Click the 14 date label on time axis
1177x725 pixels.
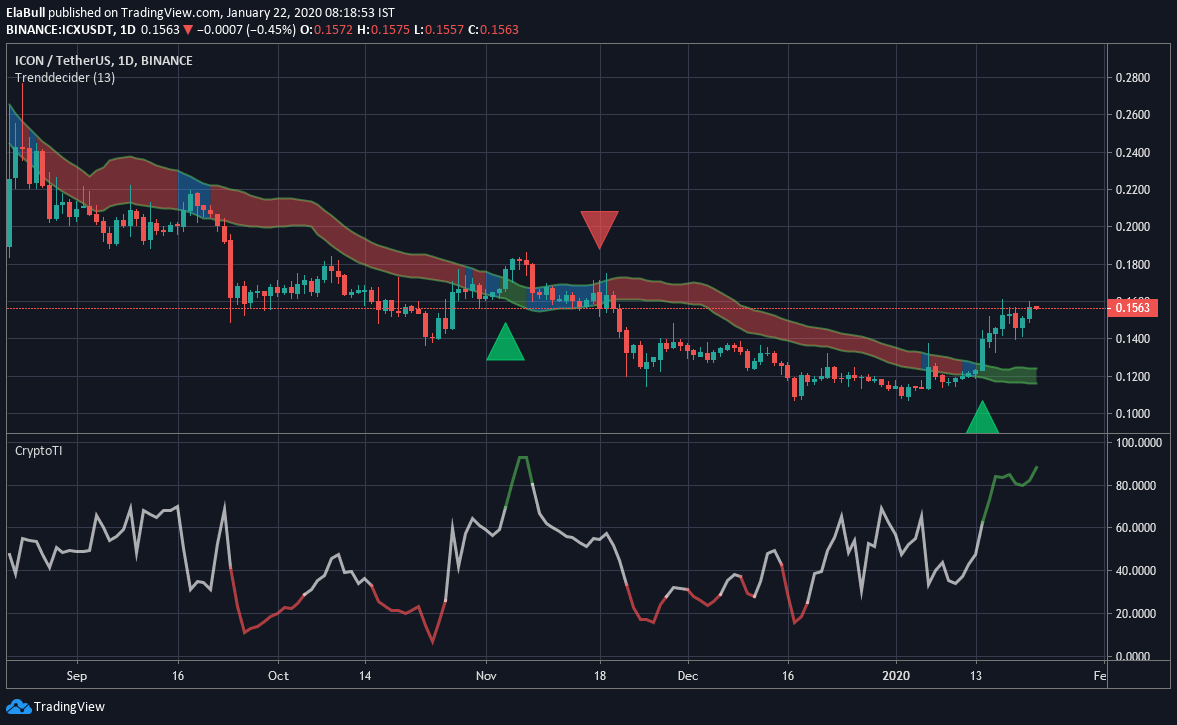pyautogui.click(x=365, y=675)
